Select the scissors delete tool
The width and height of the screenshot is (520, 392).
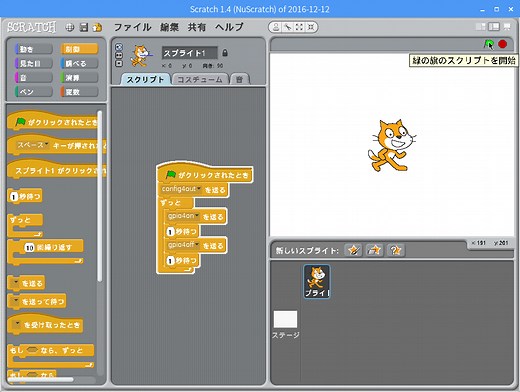point(287,27)
